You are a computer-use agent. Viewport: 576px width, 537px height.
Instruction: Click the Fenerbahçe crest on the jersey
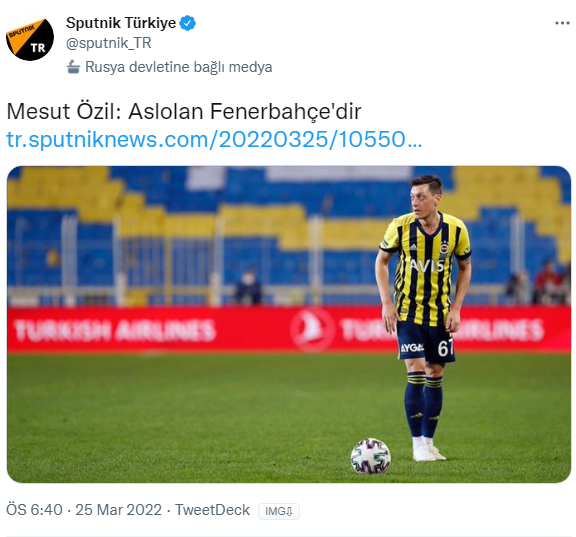(x=444, y=248)
